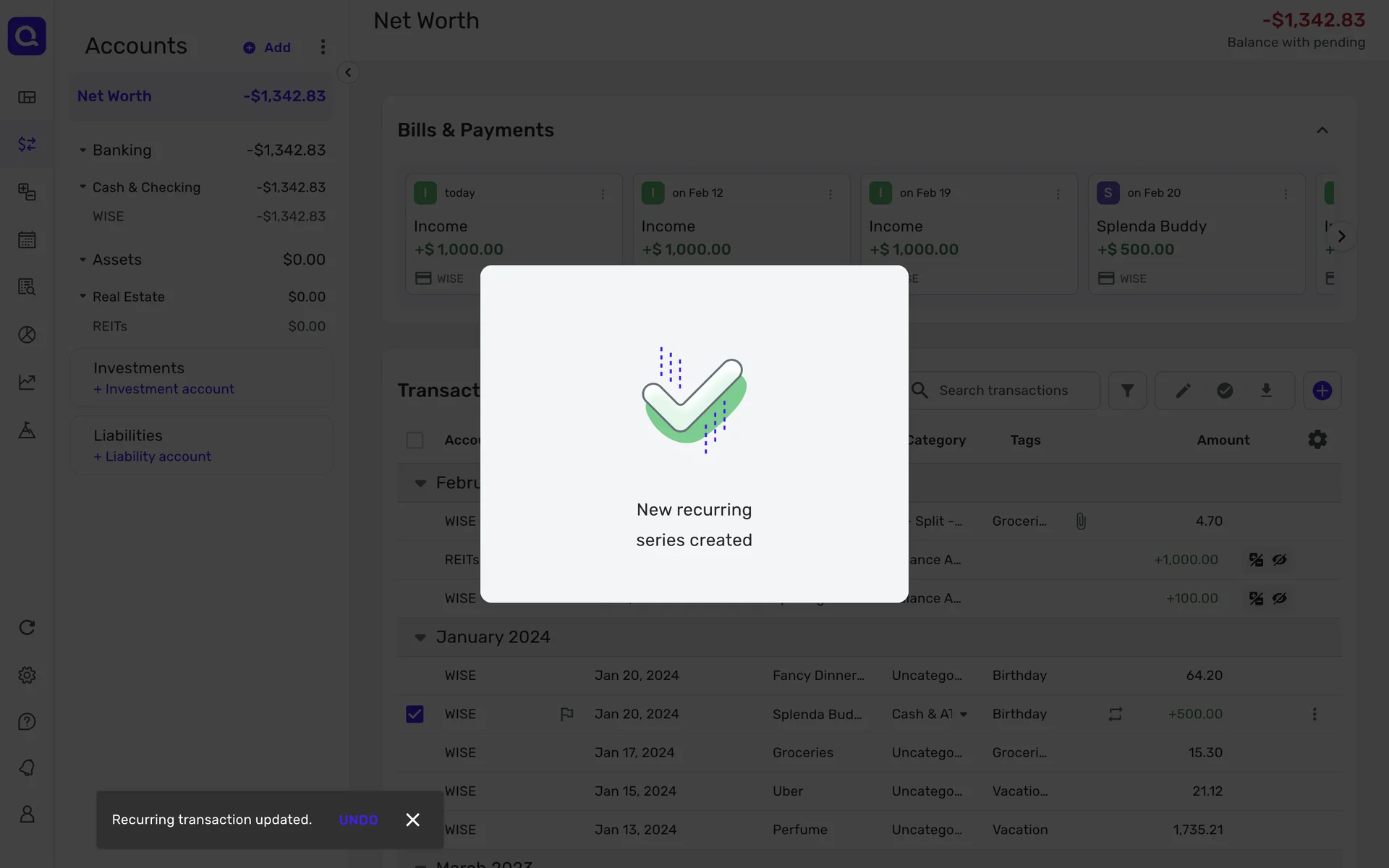Open the transaction table settings gear

tap(1317, 440)
